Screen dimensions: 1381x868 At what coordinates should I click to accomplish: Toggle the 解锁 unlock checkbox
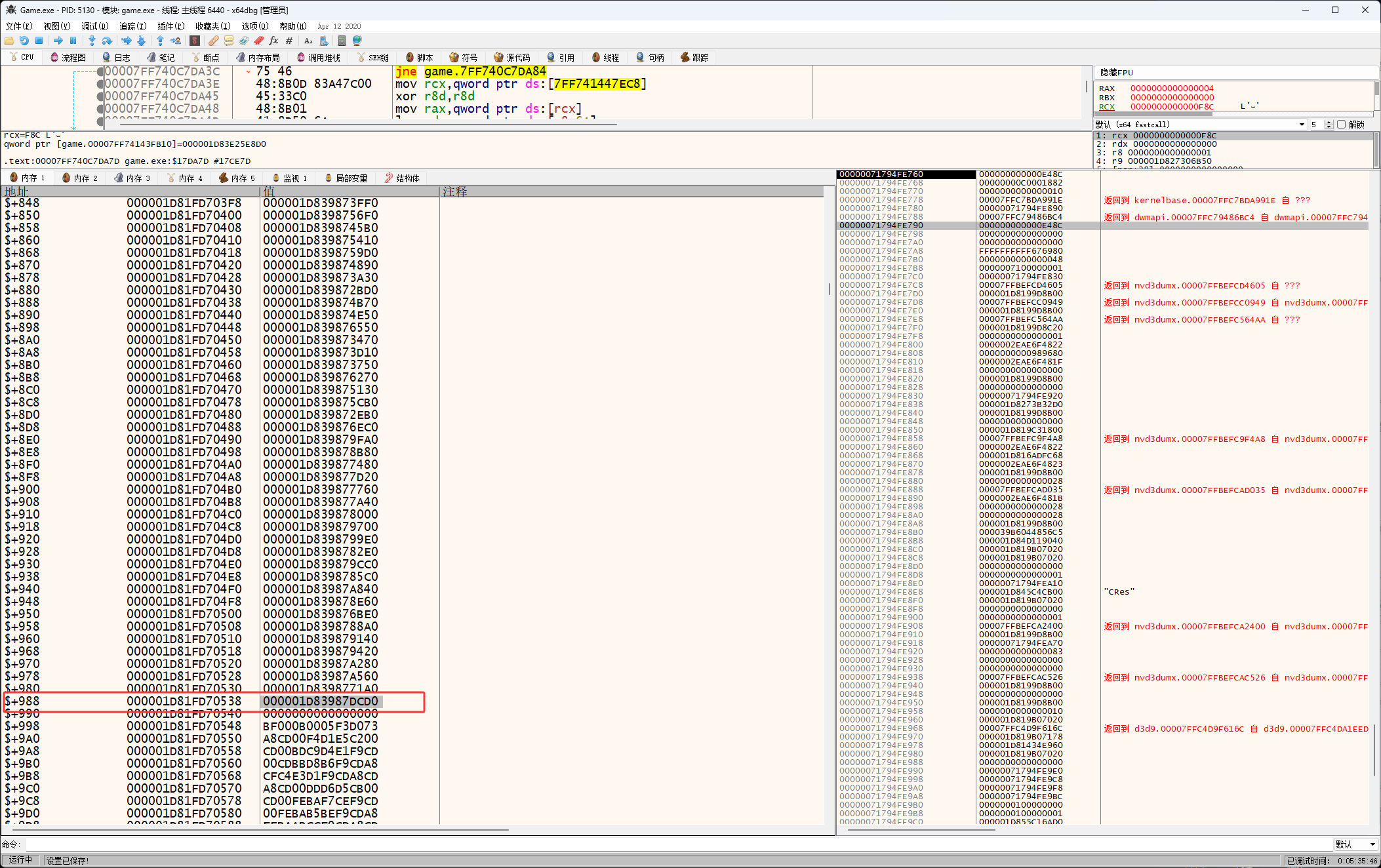click(x=1341, y=125)
